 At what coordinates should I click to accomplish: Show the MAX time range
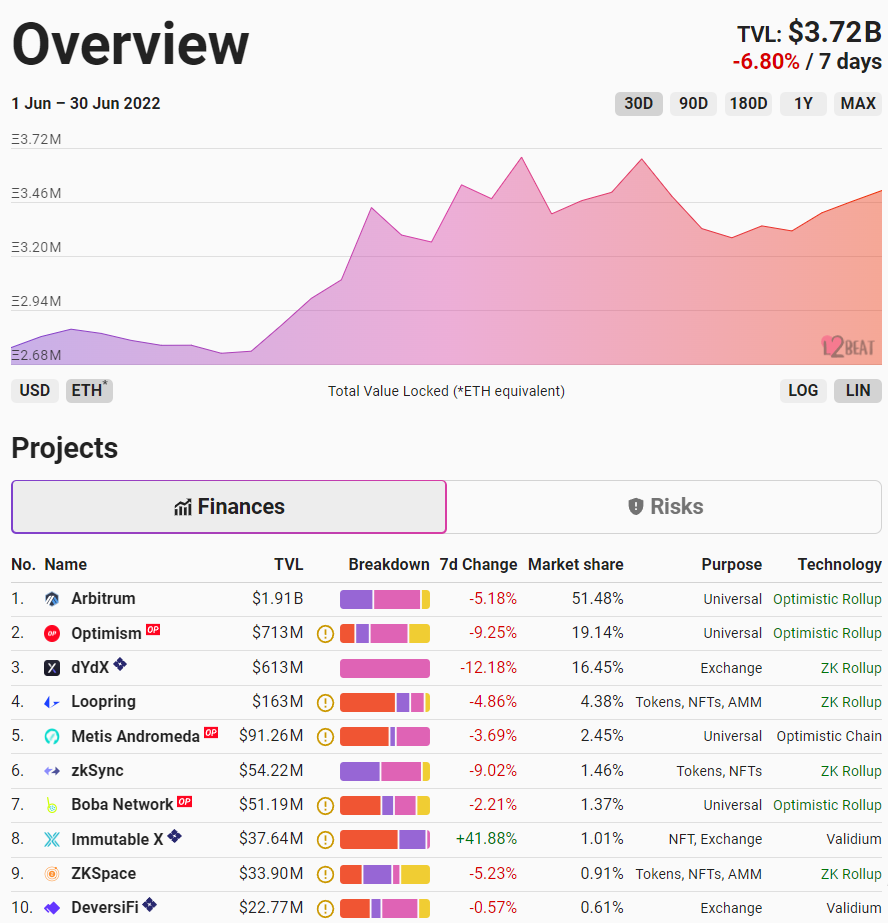point(858,103)
